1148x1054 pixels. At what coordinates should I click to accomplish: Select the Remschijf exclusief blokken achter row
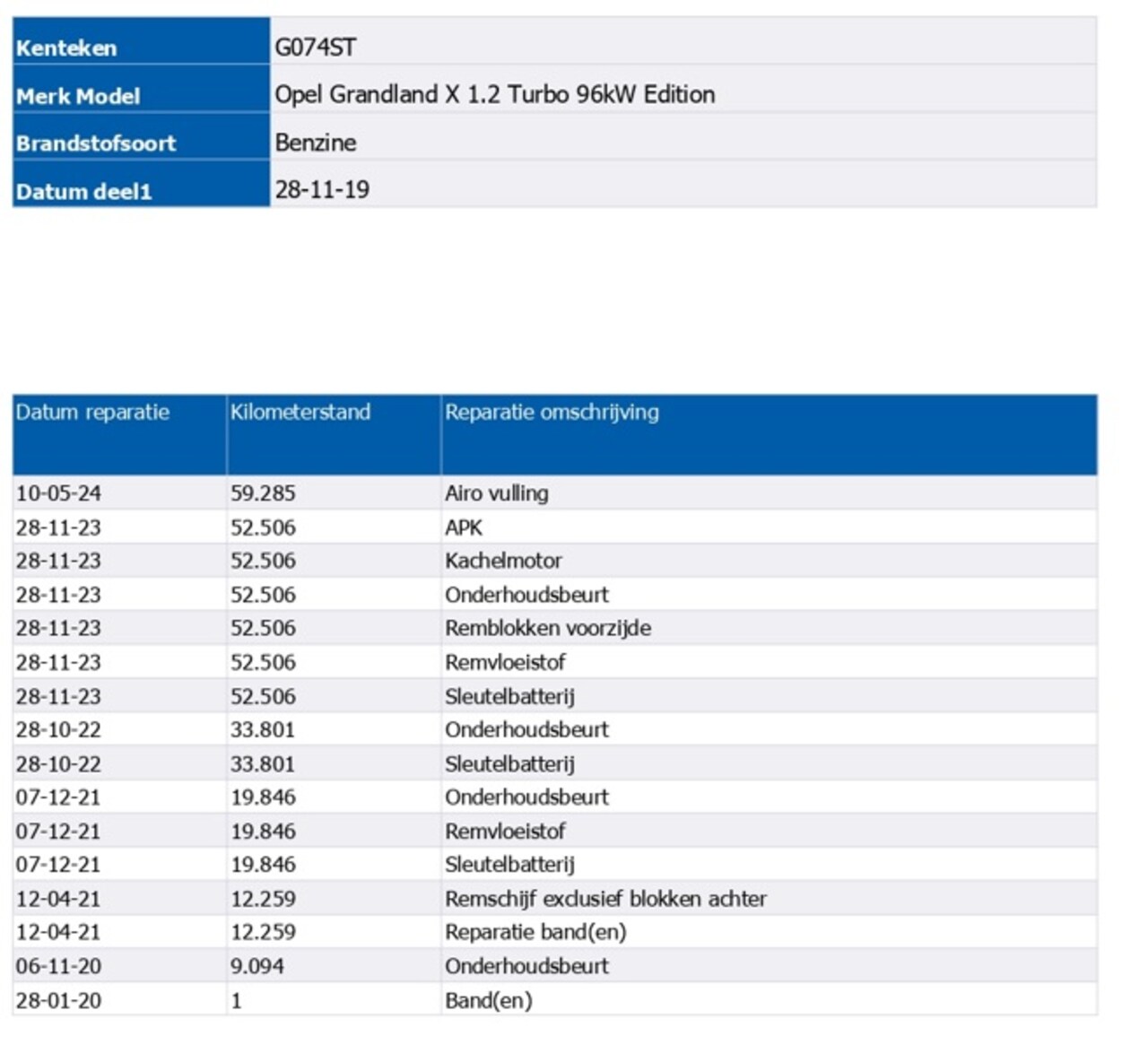(x=605, y=899)
